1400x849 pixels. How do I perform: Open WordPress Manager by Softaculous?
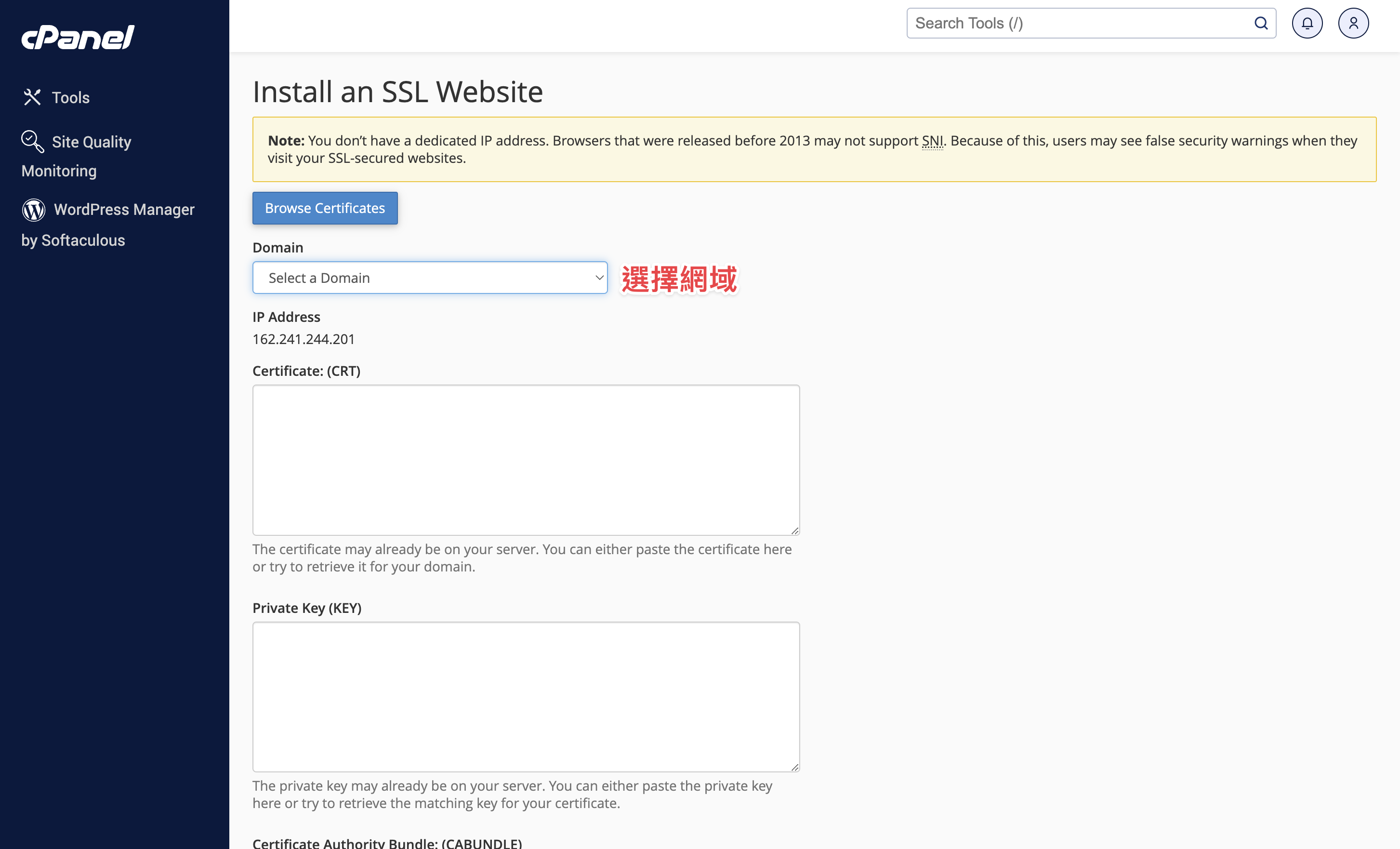pyautogui.click(x=108, y=225)
